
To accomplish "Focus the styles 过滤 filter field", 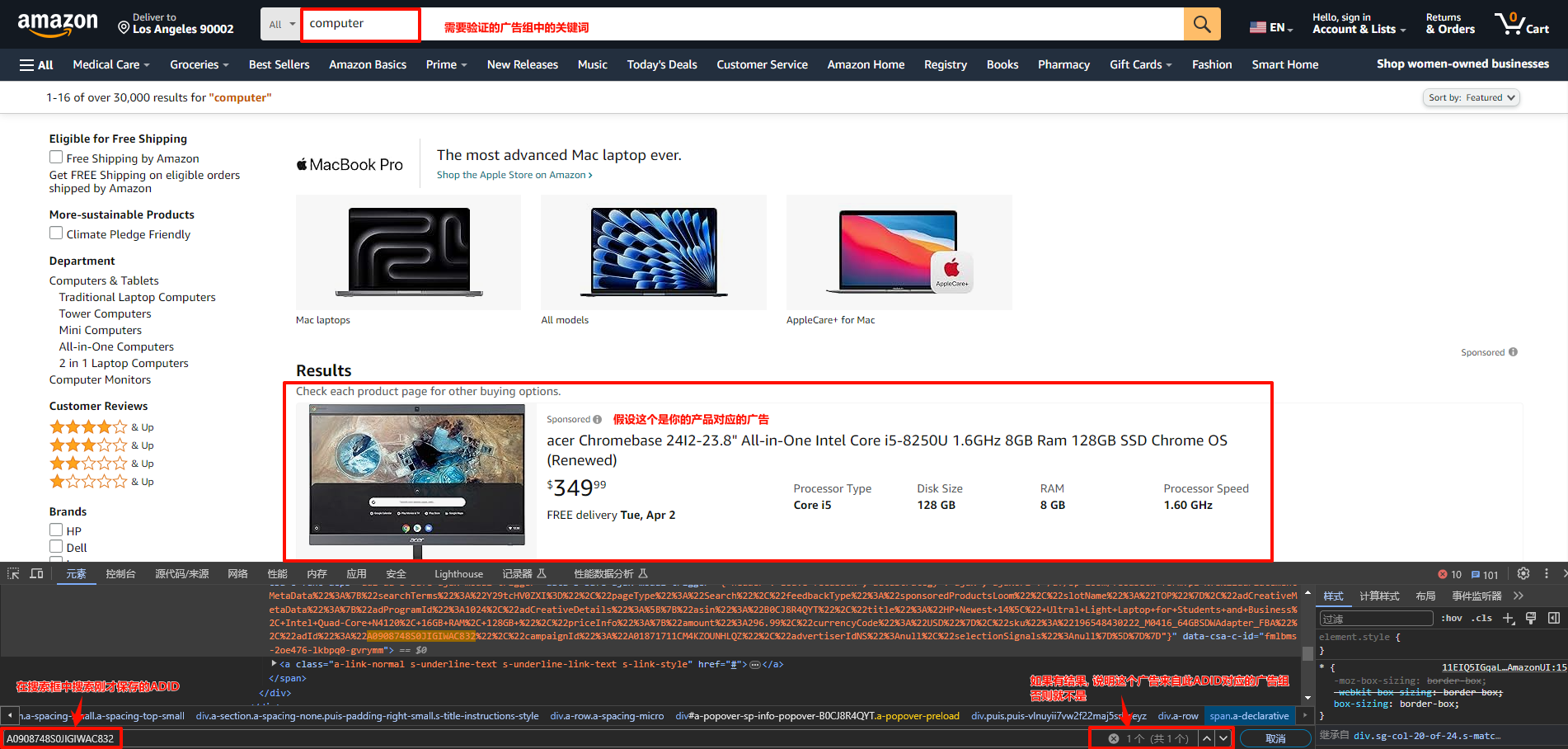I will click(x=1376, y=619).
